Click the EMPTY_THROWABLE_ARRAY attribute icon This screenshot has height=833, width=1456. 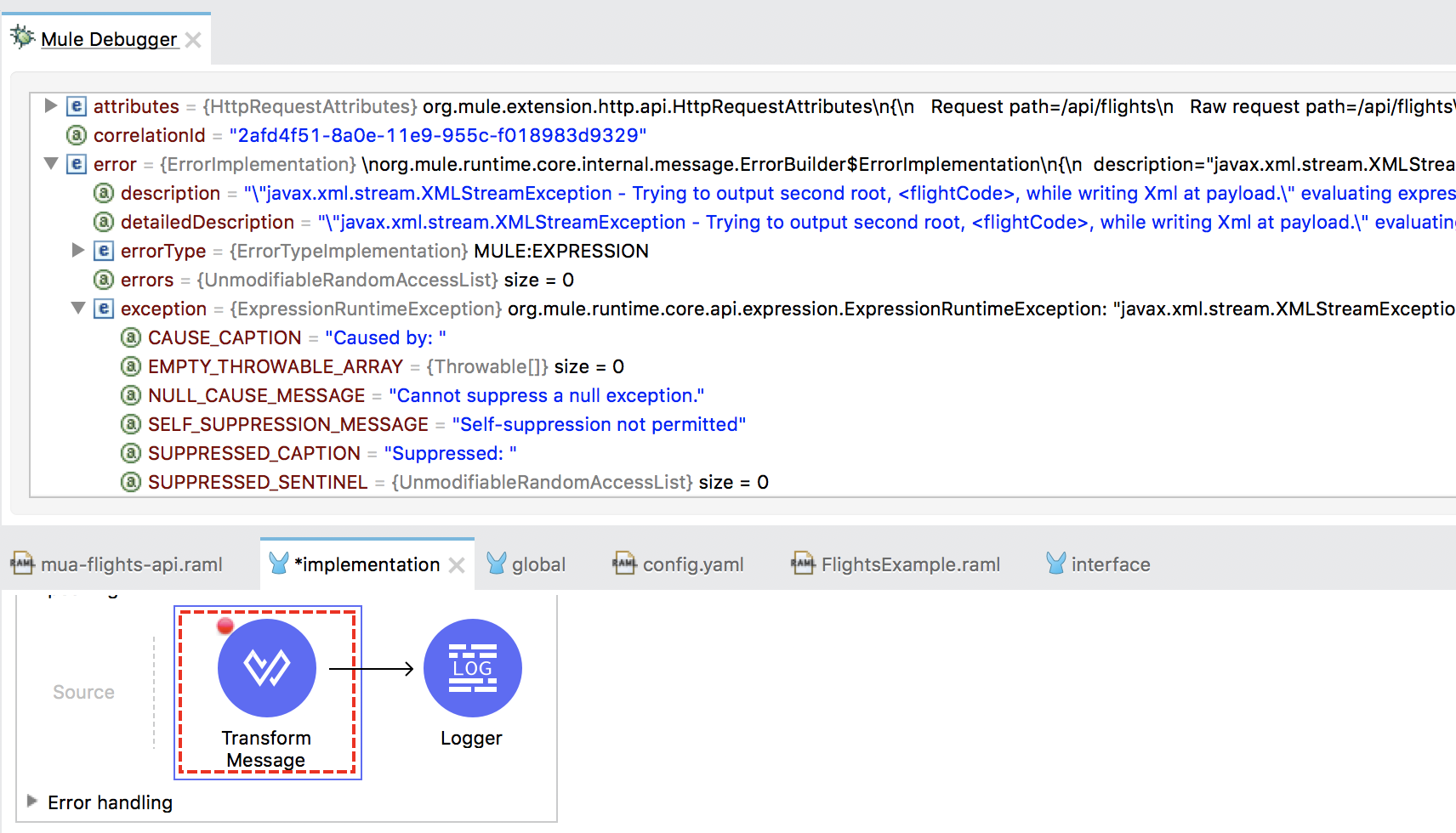pyautogui.click(x=131, y=366)
